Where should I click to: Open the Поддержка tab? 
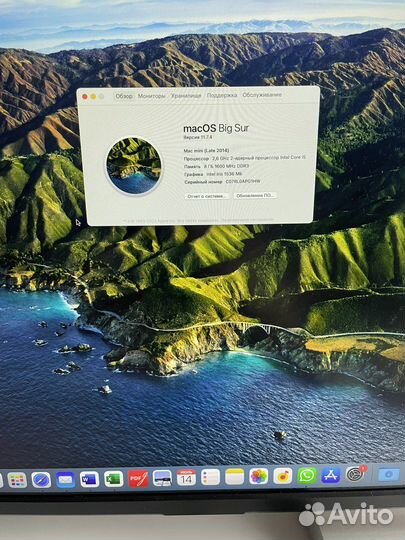point(222,95)
